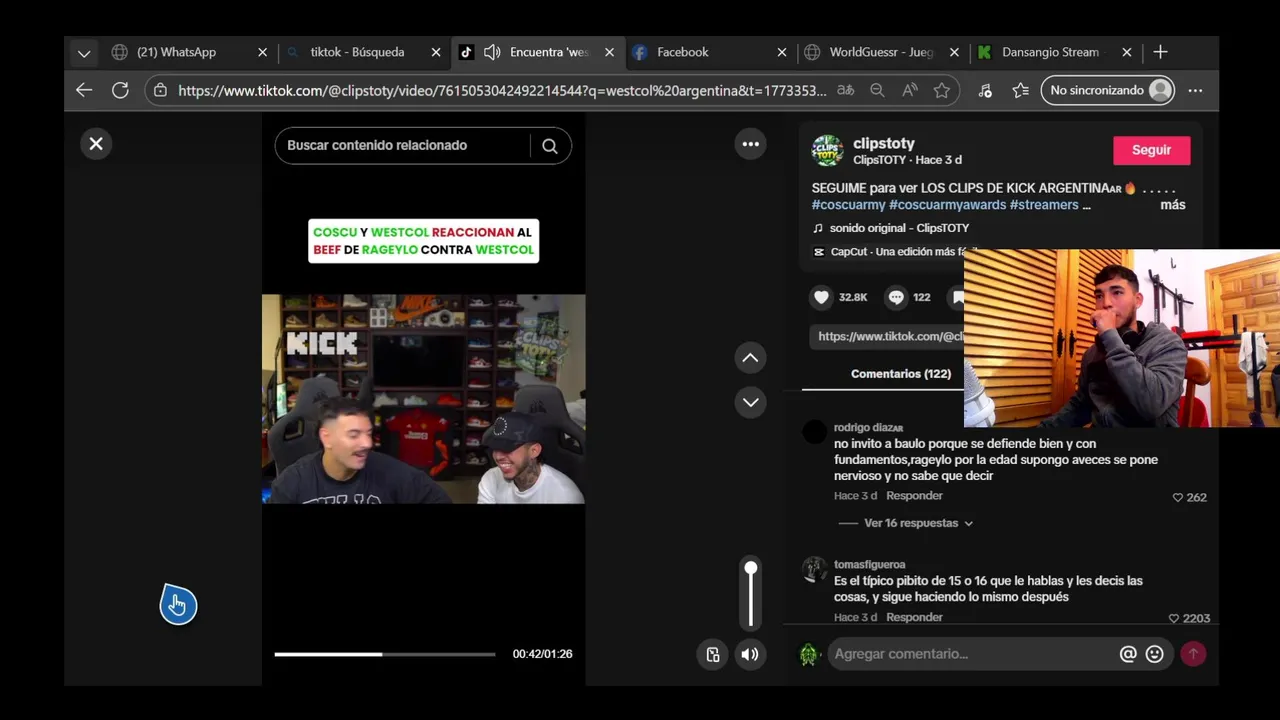
Task: Go to next video with down arrow
Action: (x=750, y=402)
